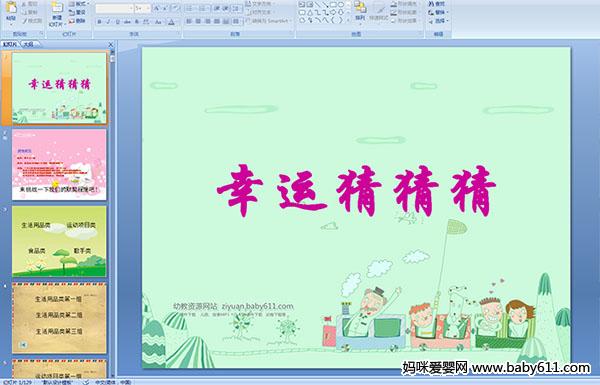600x385 pixels.
Task: Click the font color icon
Action: click(171, 22)
